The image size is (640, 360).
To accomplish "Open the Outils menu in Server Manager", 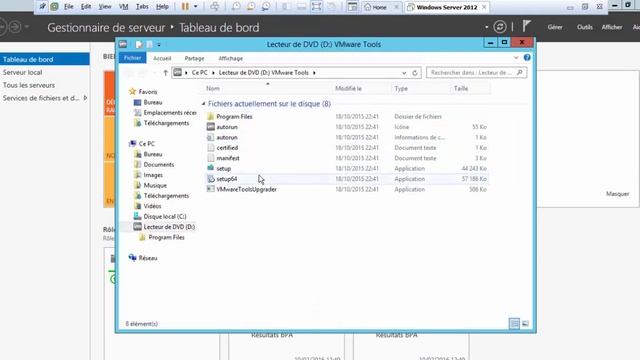I will [584, 27].
